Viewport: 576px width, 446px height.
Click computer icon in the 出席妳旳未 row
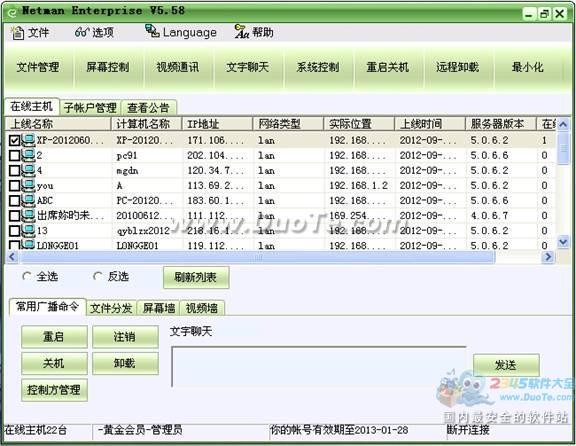[28, 215]
